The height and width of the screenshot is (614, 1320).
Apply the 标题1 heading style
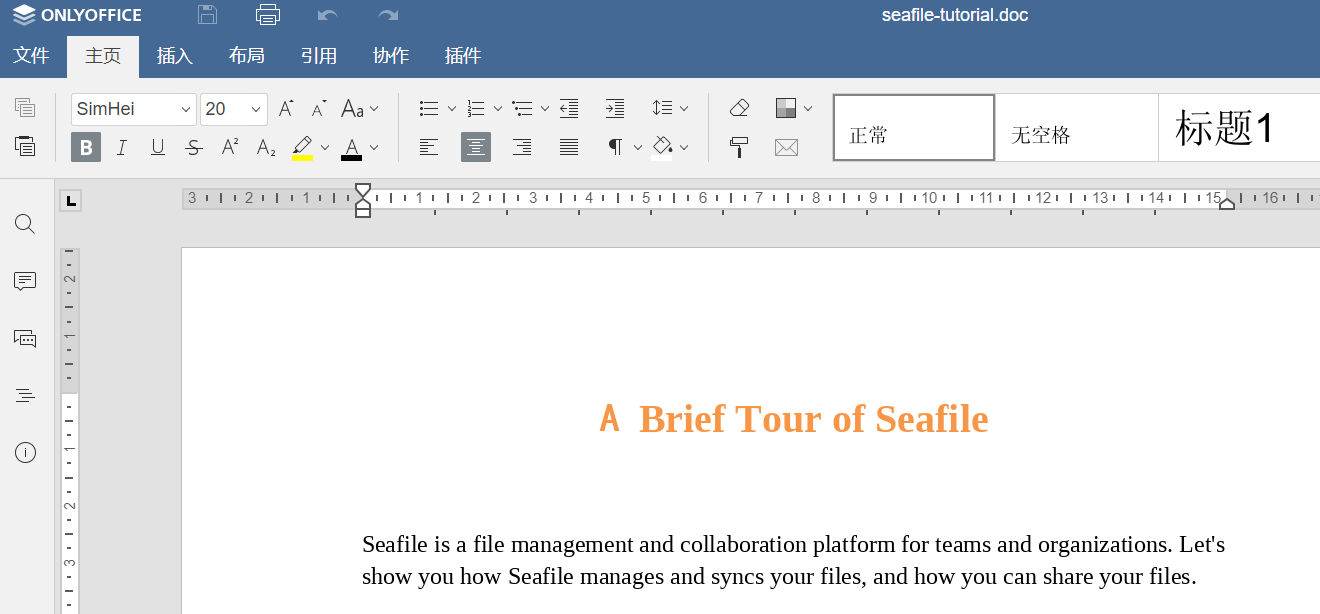point(1239,128)
